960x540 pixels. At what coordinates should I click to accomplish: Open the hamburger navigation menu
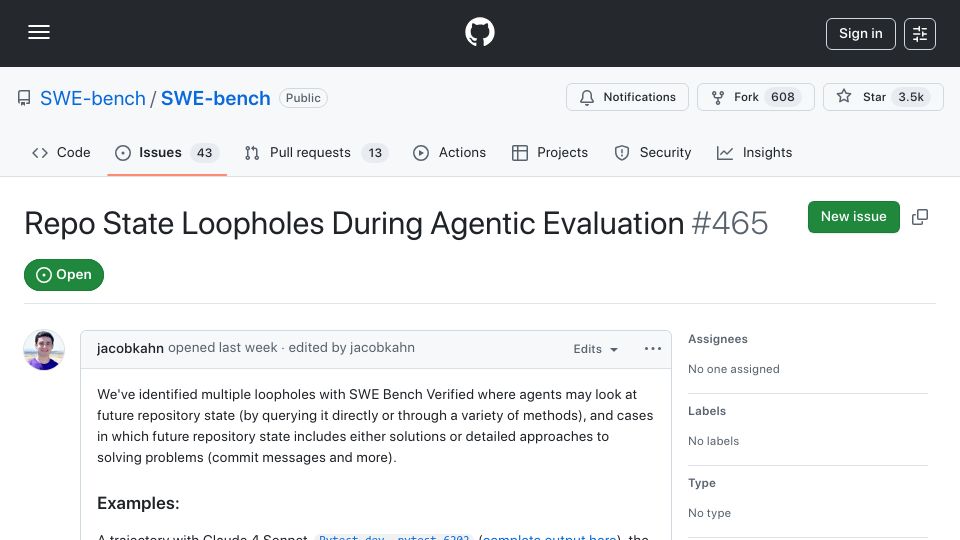39,32
